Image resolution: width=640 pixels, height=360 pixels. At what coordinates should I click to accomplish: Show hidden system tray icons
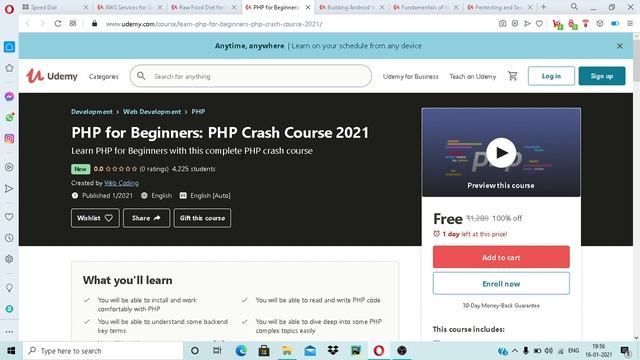click(514, 351)
